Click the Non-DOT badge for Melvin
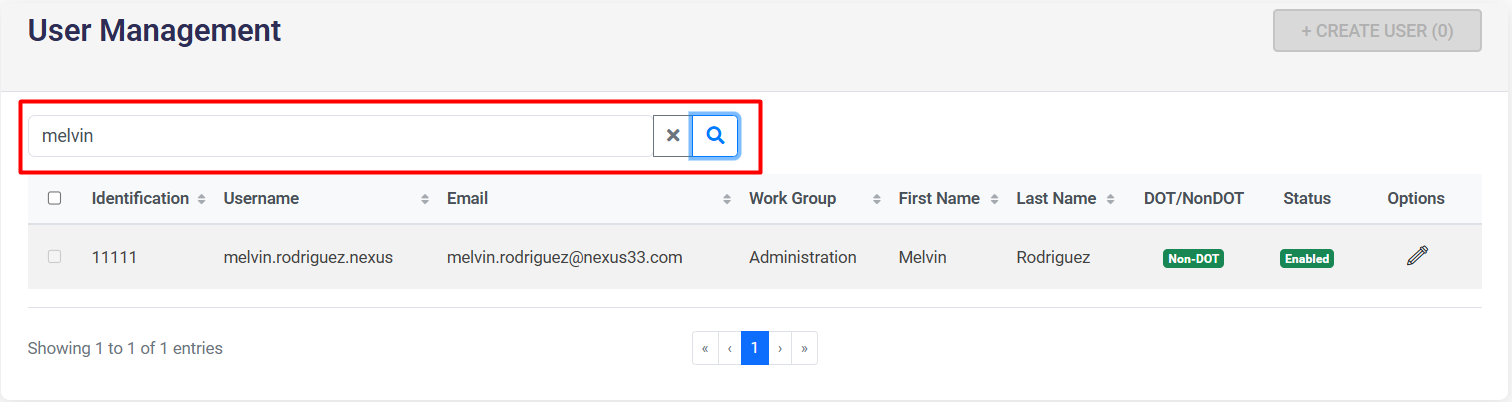Viewport: 1512px width, 402px height. click(1193, 258)
